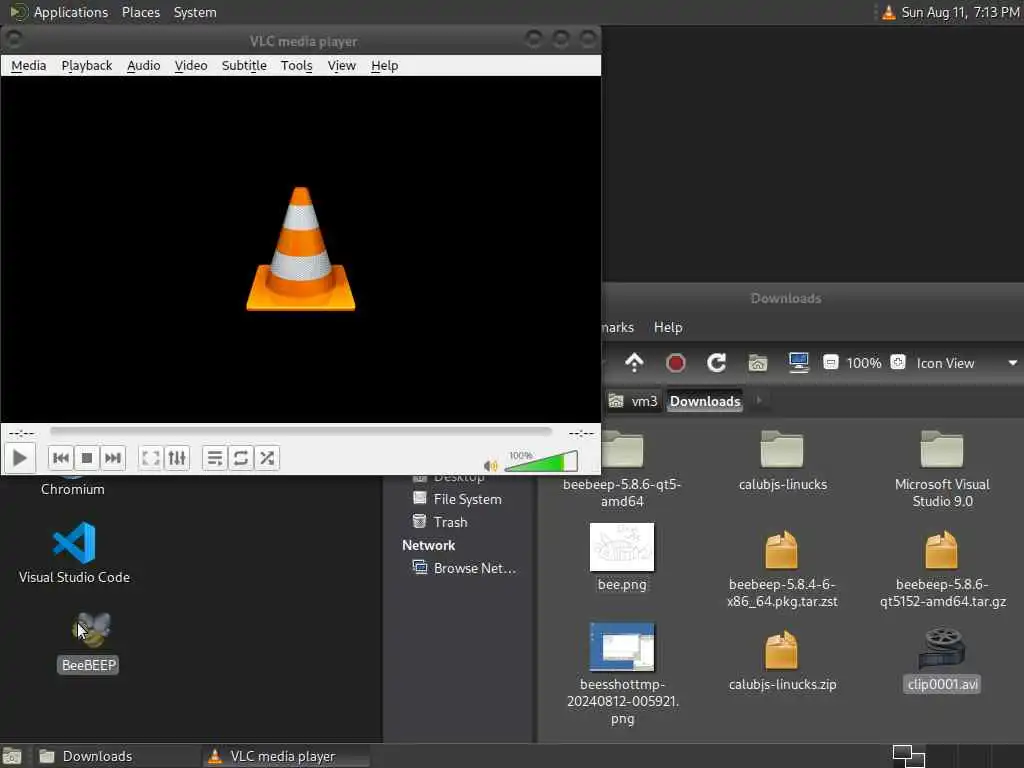
Task: Click the vm3 breadcrumb button
Action: (633, 401)
